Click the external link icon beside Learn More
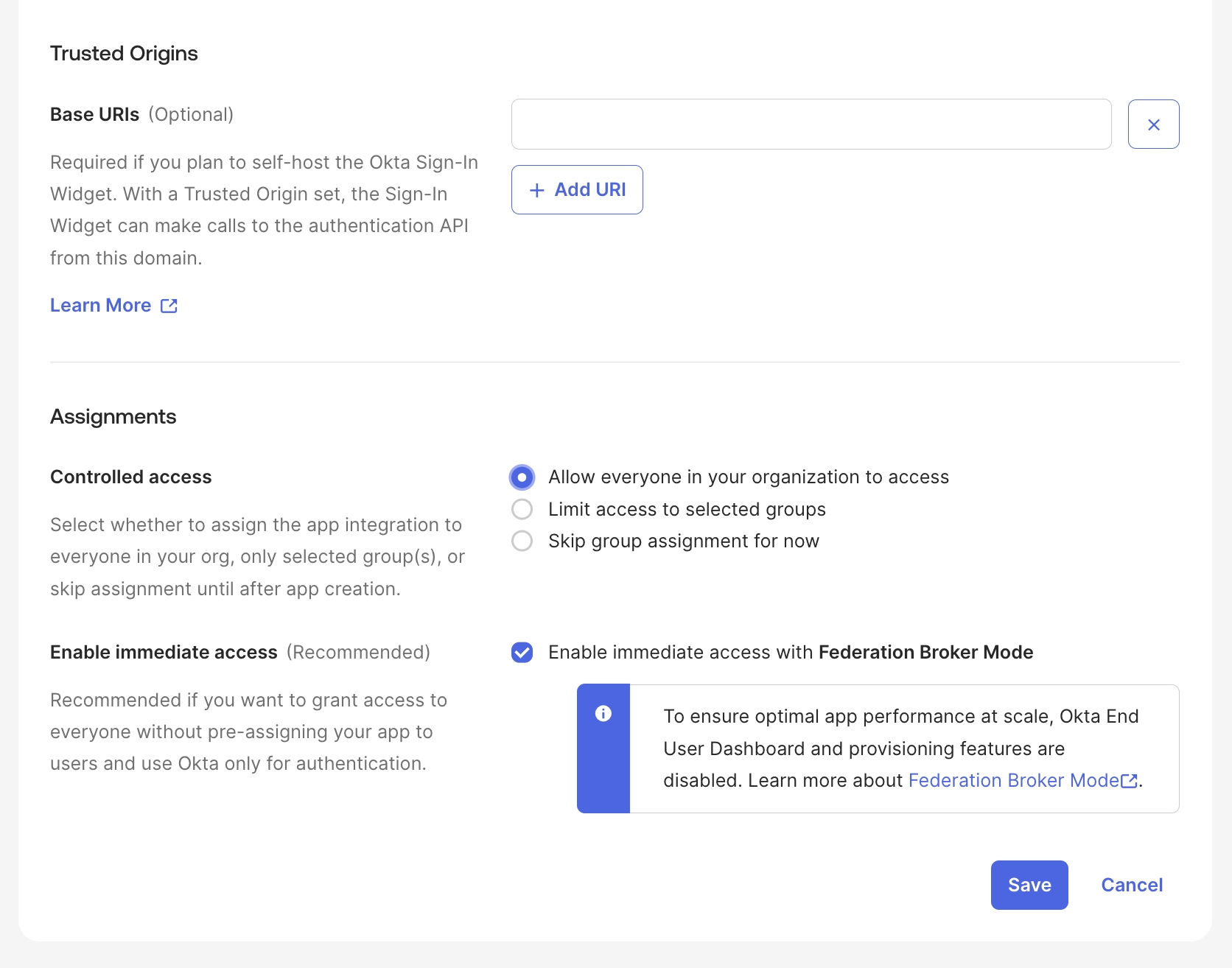 pos(169,306)
